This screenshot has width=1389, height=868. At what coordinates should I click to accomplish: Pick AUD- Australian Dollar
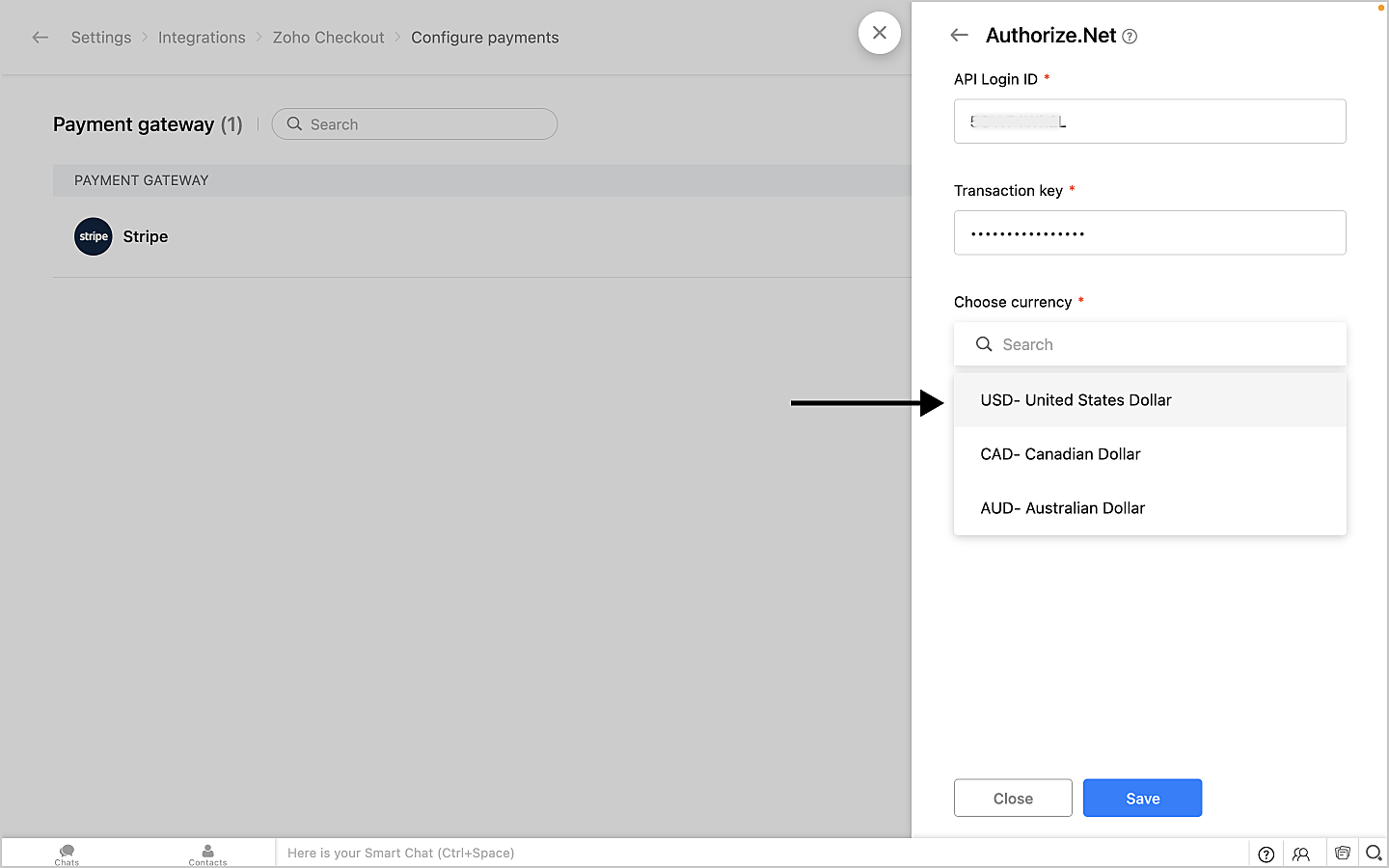click(x=1150, y=508)
